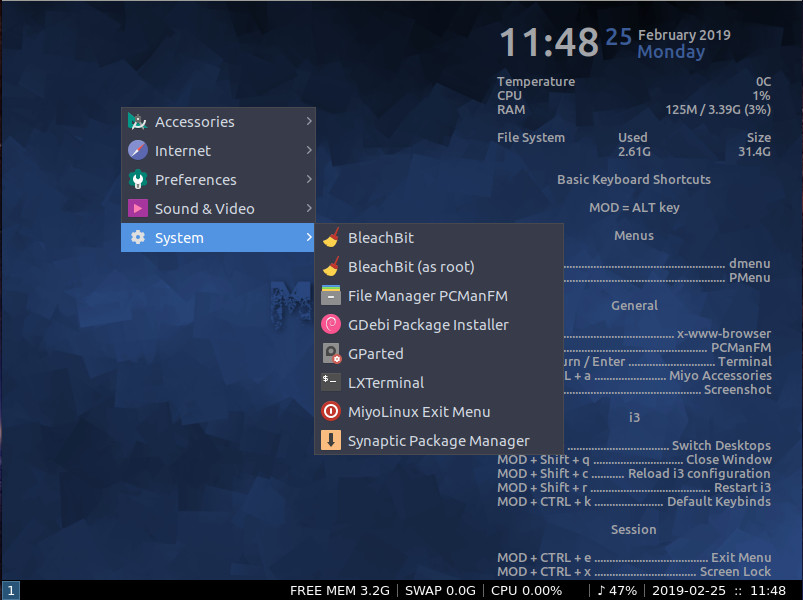Screen dimensions: 803x600
Task: Launch BleachBit (as root)
Action: pyautogui.click(x=439, y=267)
